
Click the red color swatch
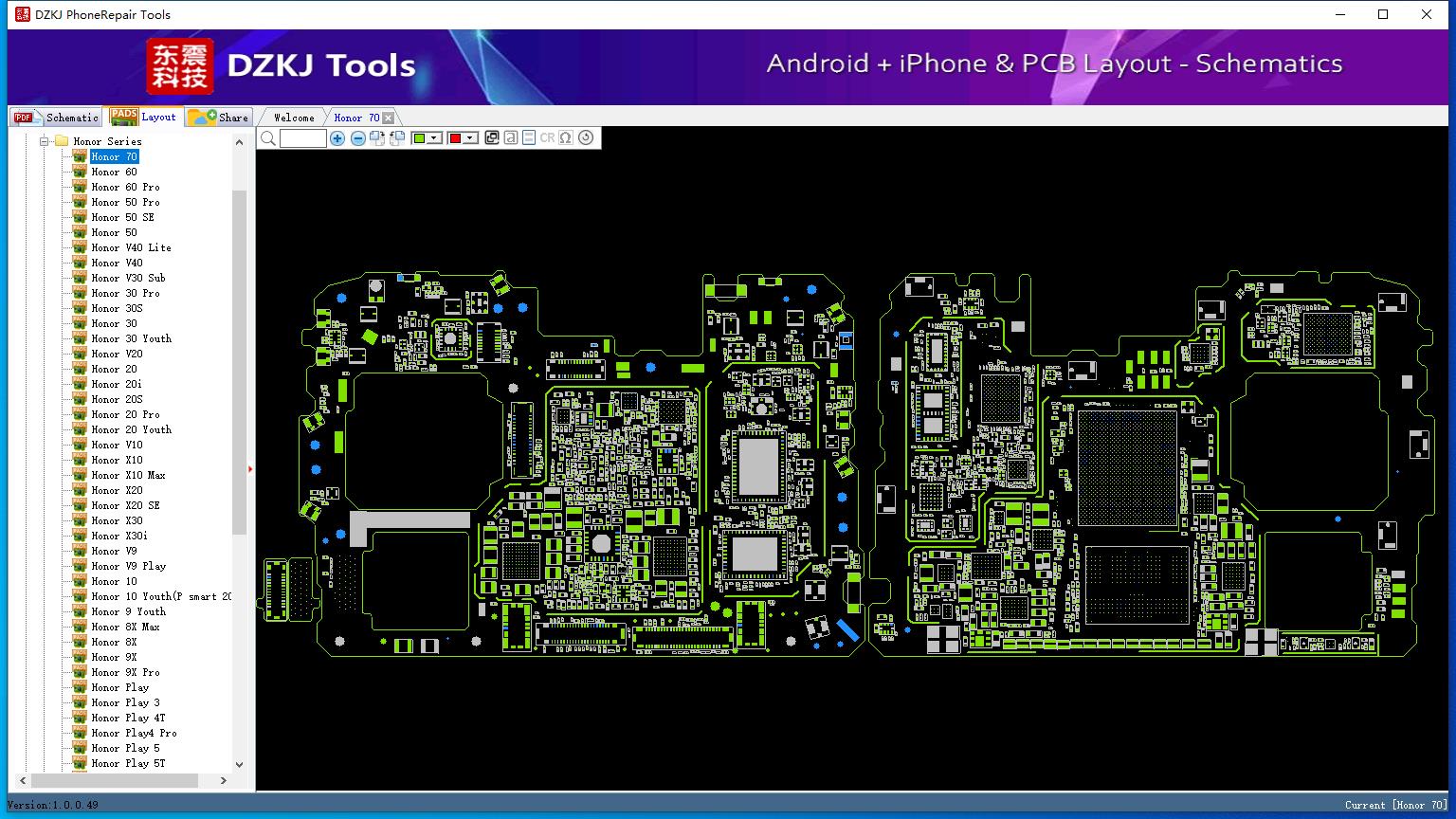tap(454, 138)
